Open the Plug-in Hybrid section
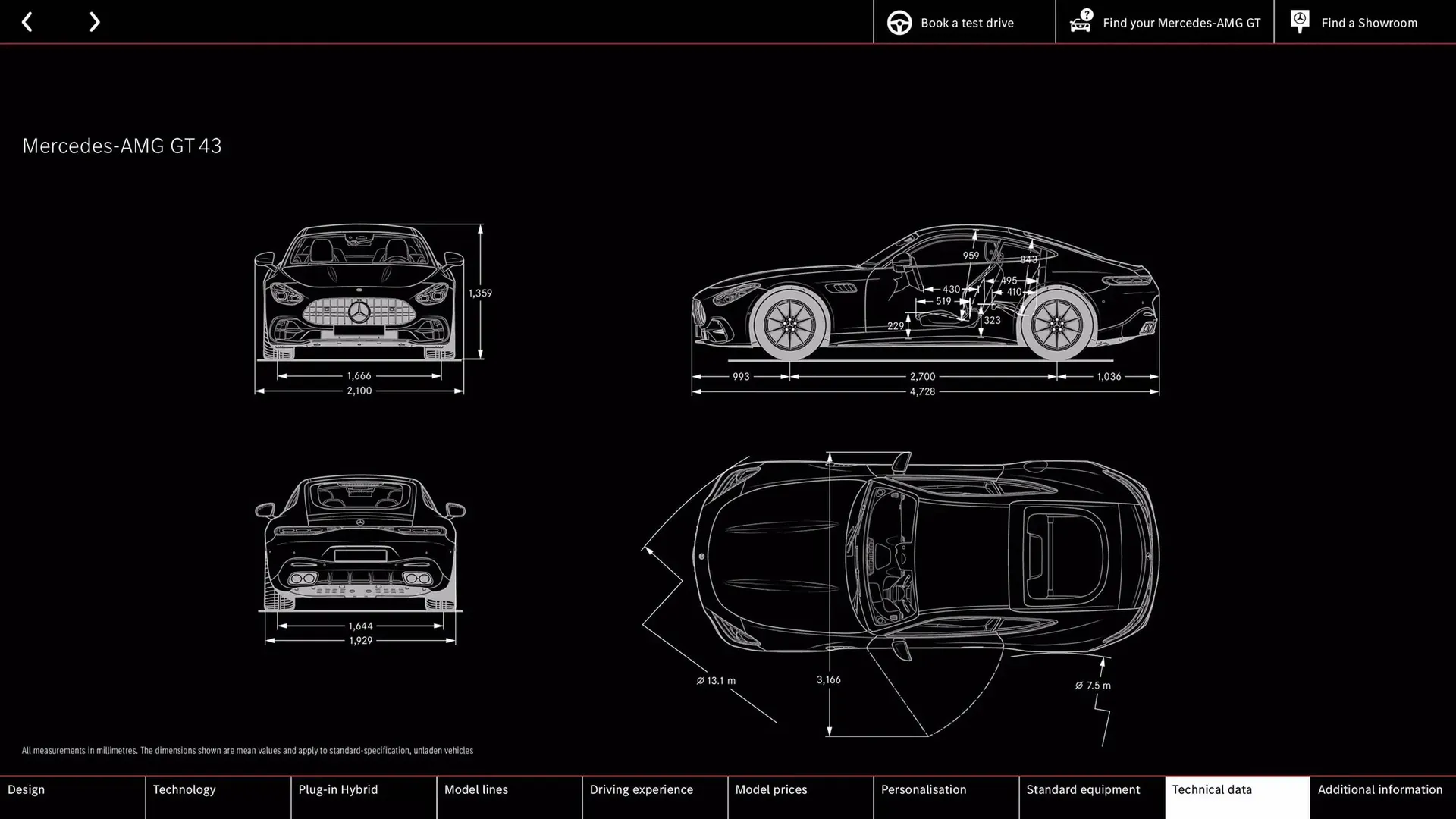Viewport: 1456px width, 819px height. 363,797
